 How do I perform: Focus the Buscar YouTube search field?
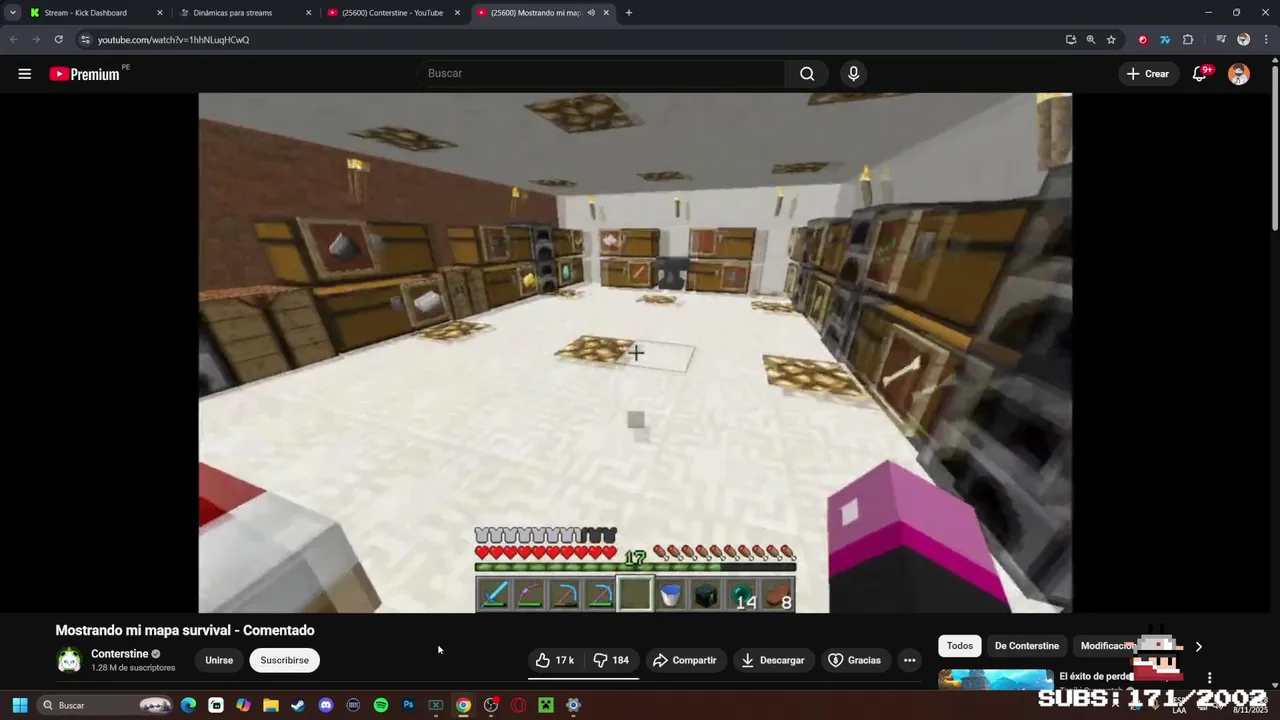click(x=600, y=73)
